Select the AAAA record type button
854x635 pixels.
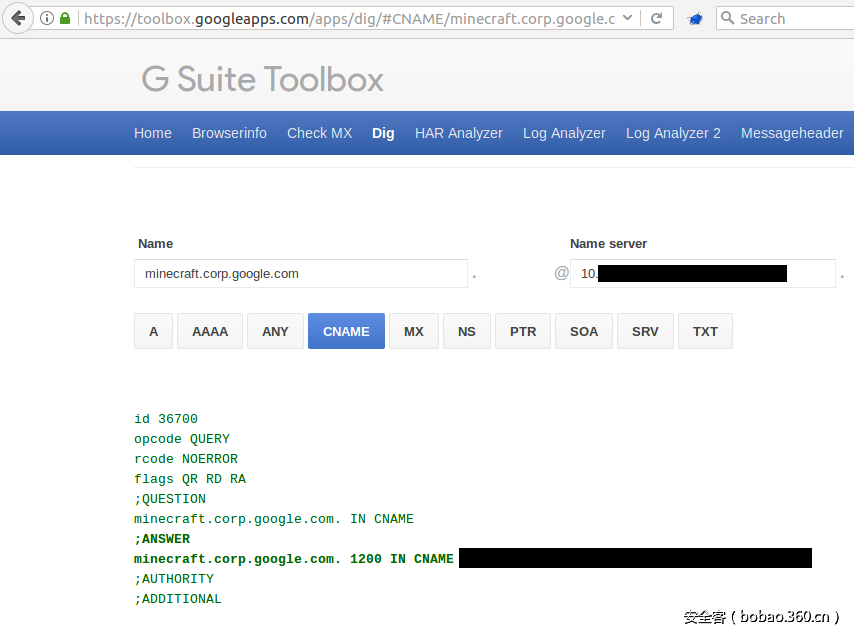(210, 331)
